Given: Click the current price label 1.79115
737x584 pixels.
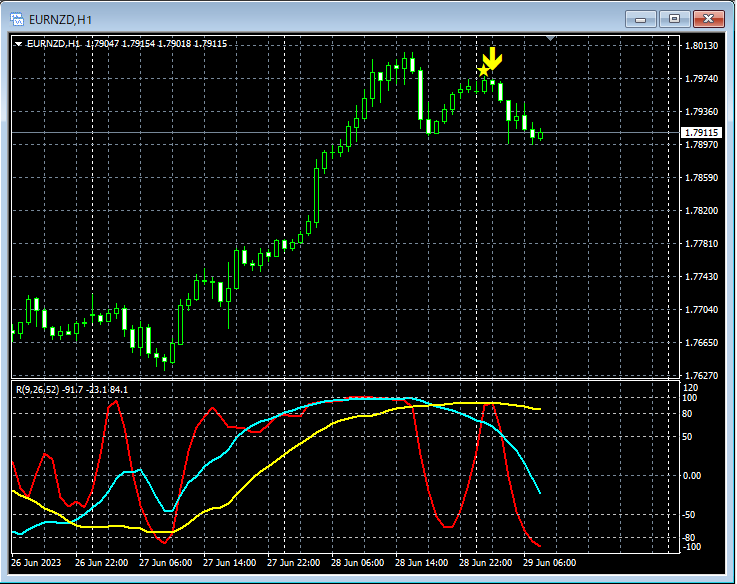Looking at the screenshot, I should pyautogui.click(x=701, y=133).
